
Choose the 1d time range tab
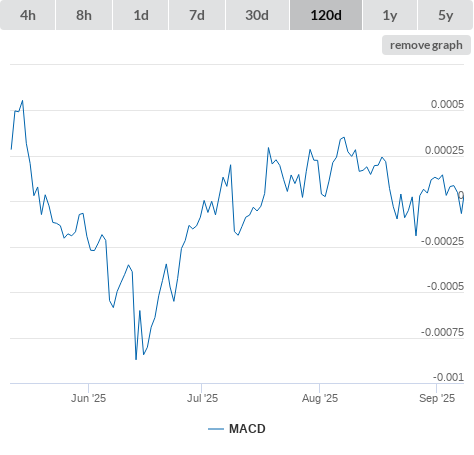141,15
